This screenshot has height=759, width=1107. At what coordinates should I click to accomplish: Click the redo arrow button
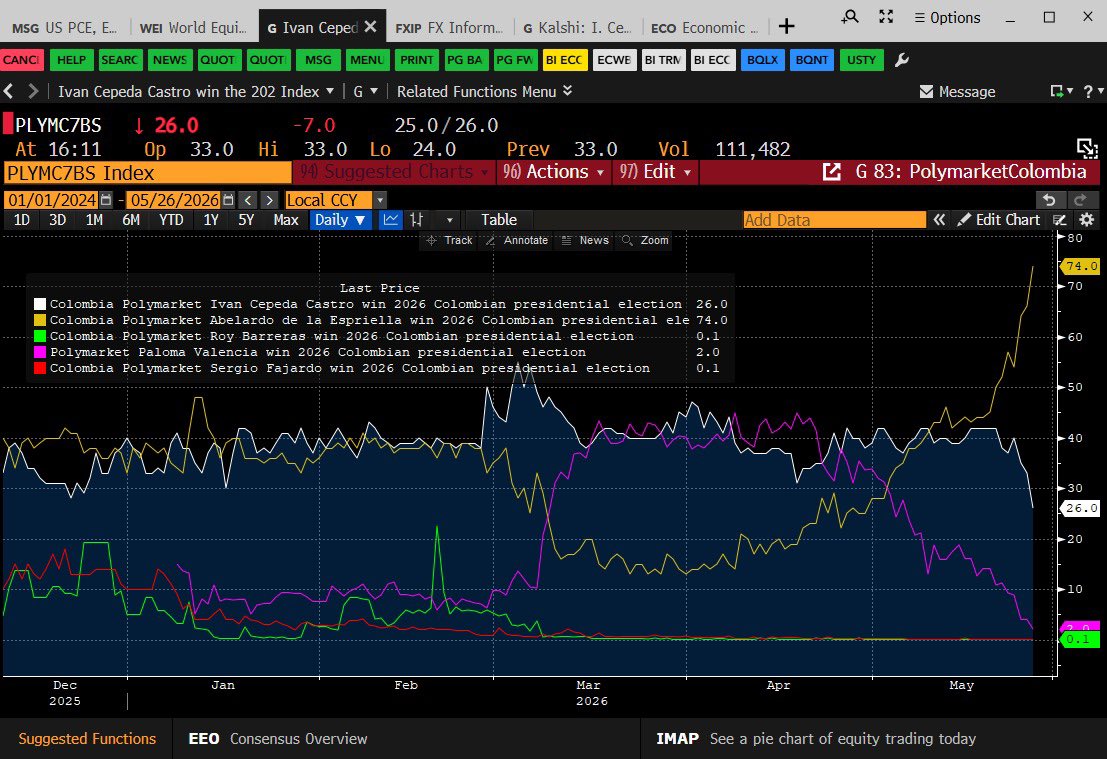click(x=1080, y=200)
